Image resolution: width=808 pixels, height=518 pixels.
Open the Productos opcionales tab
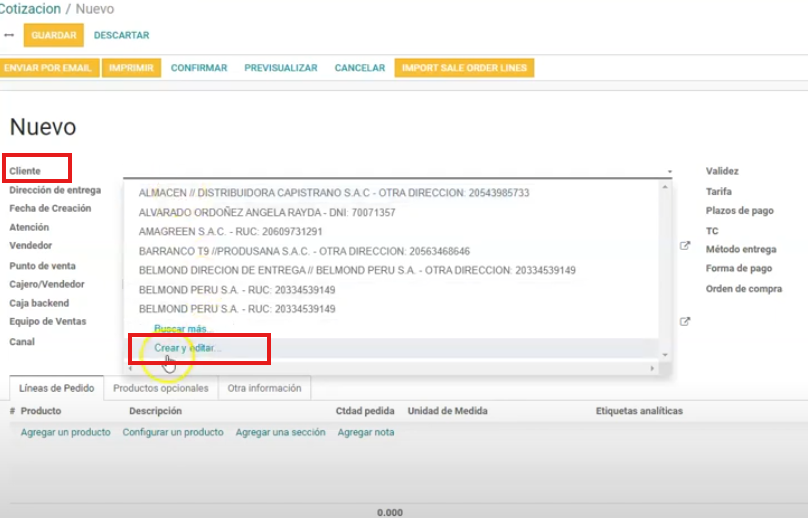point(161,388)
